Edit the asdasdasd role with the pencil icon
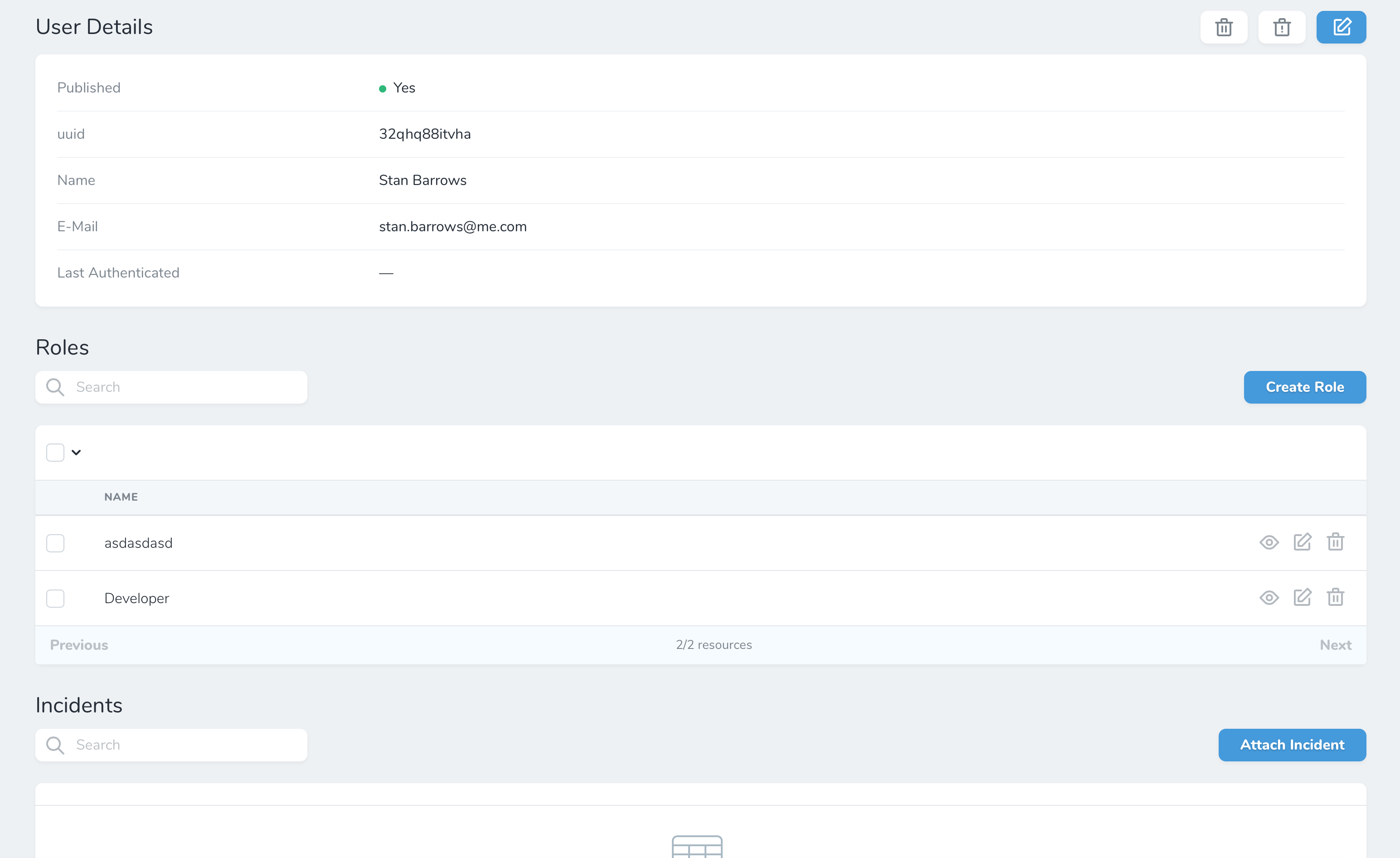The height and width of the screenshot is (858, 1400). pyautogui.click(x=1302, y=542)
